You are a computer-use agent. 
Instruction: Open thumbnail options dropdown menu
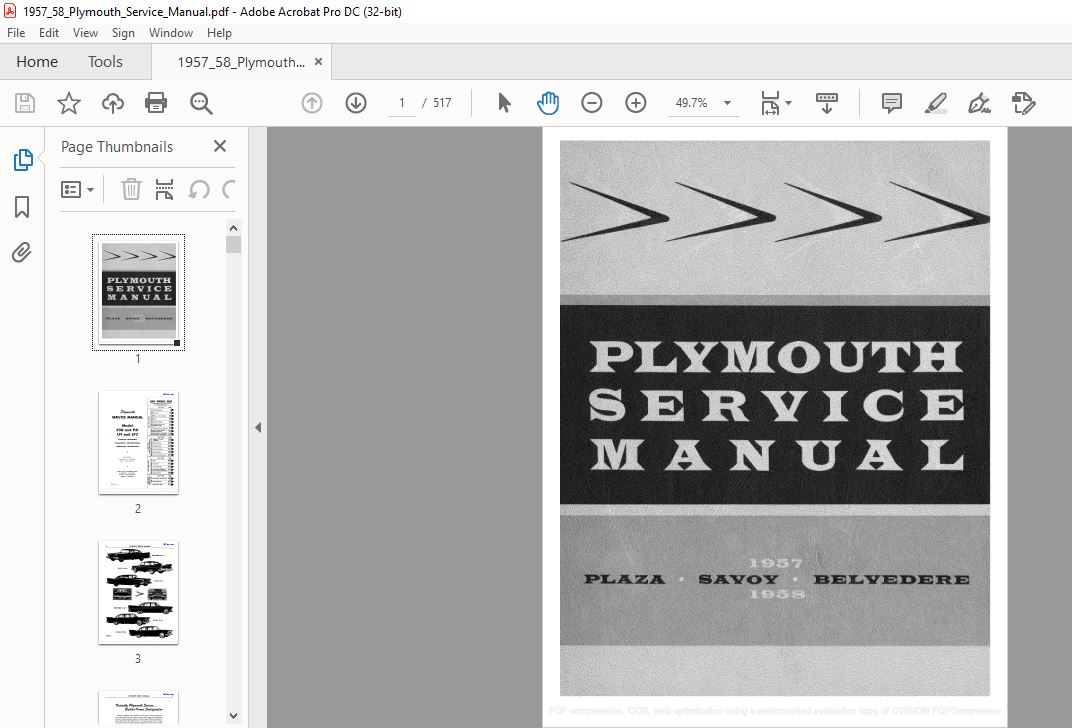click(x=77, y=189)
